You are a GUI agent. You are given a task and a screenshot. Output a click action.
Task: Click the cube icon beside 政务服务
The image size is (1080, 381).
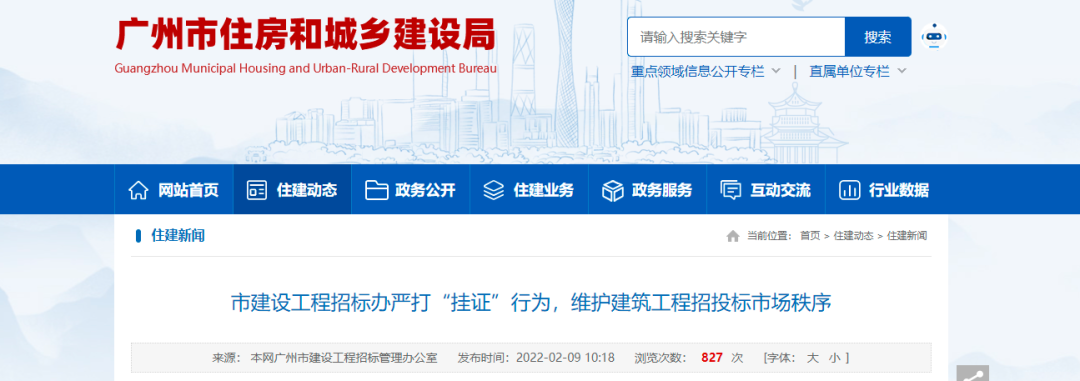click(612, 190)
